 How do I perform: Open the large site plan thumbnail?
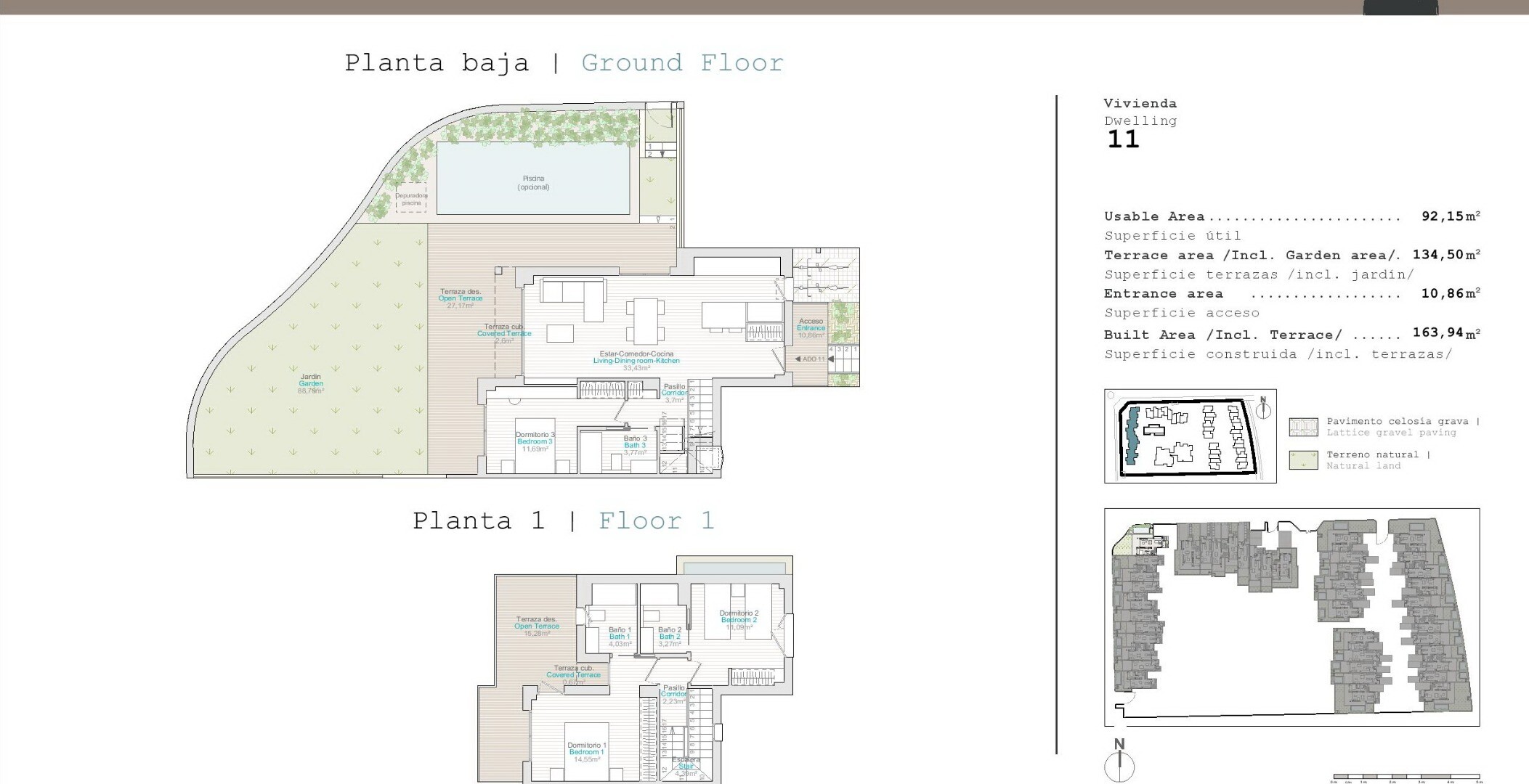pos(1291,617)
